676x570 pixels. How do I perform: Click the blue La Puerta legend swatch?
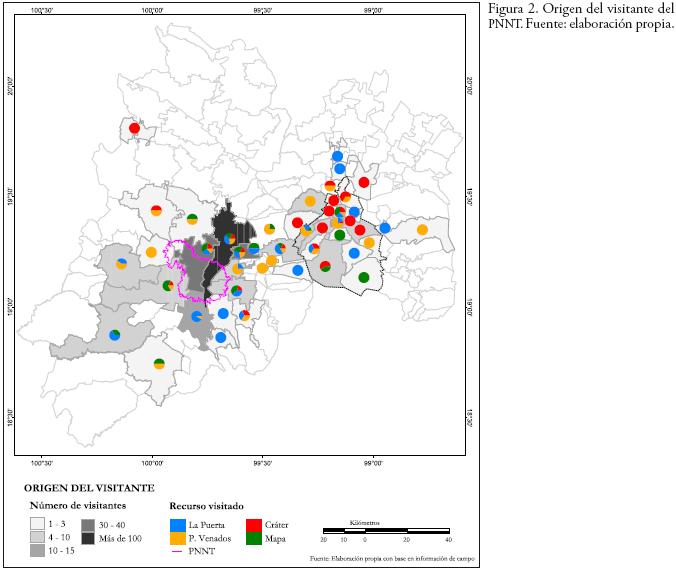click(x=178, y=524)
